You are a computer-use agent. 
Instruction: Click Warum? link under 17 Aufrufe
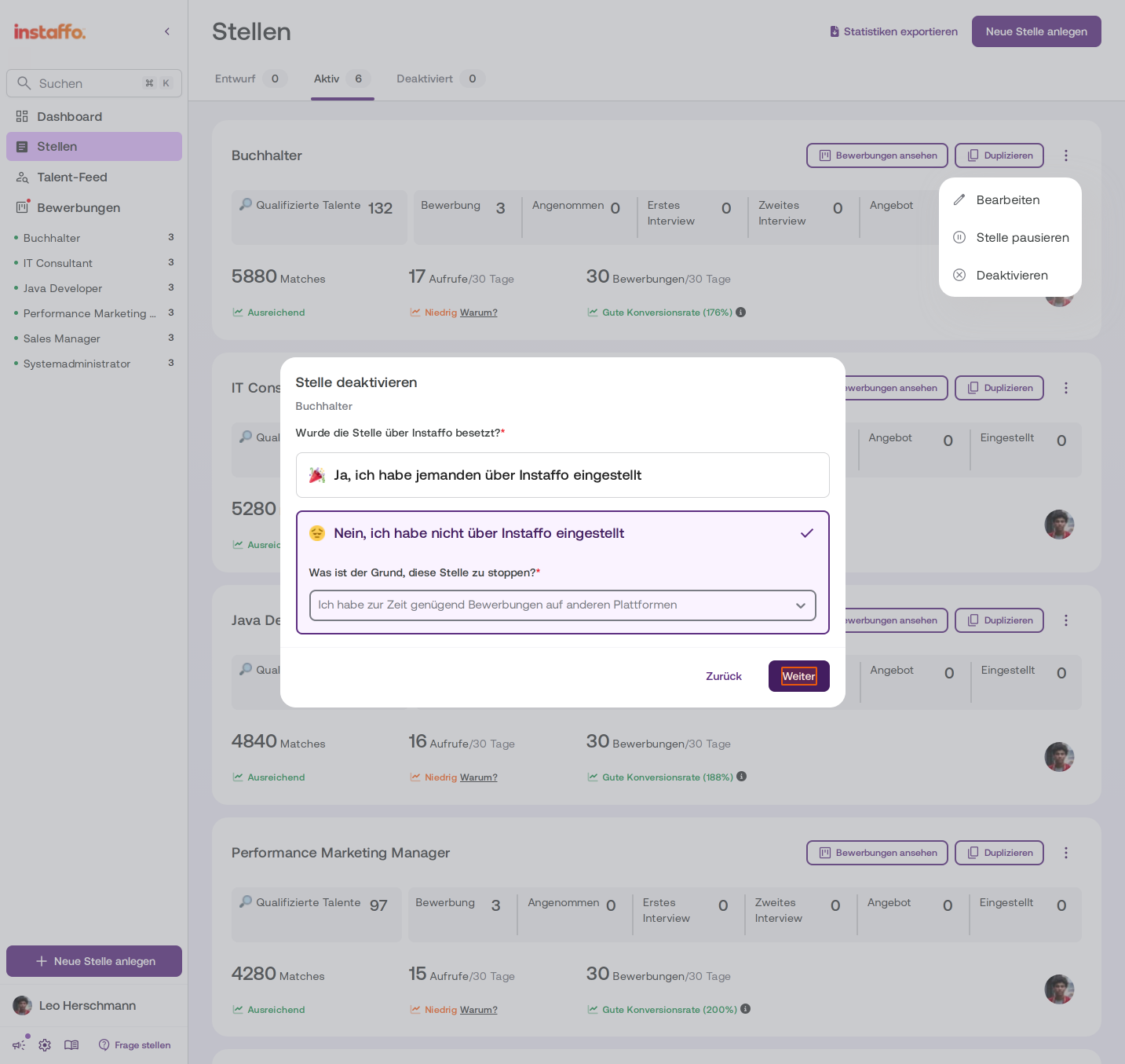[479, 313]
